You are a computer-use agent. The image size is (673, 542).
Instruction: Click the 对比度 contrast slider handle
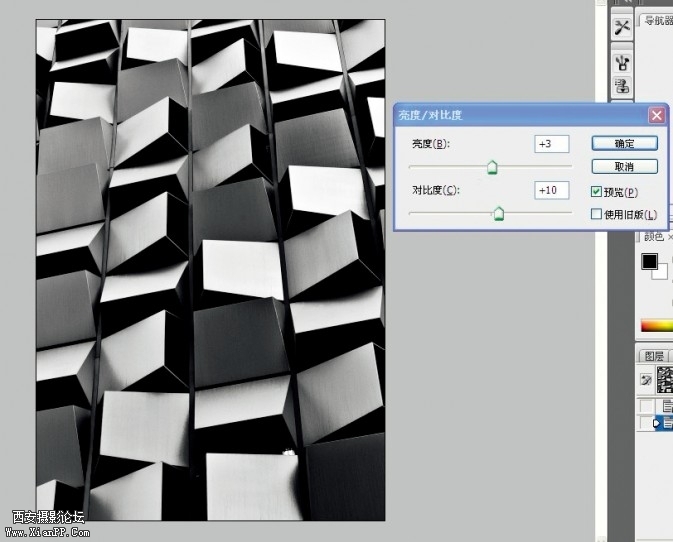tap(498, 213)
